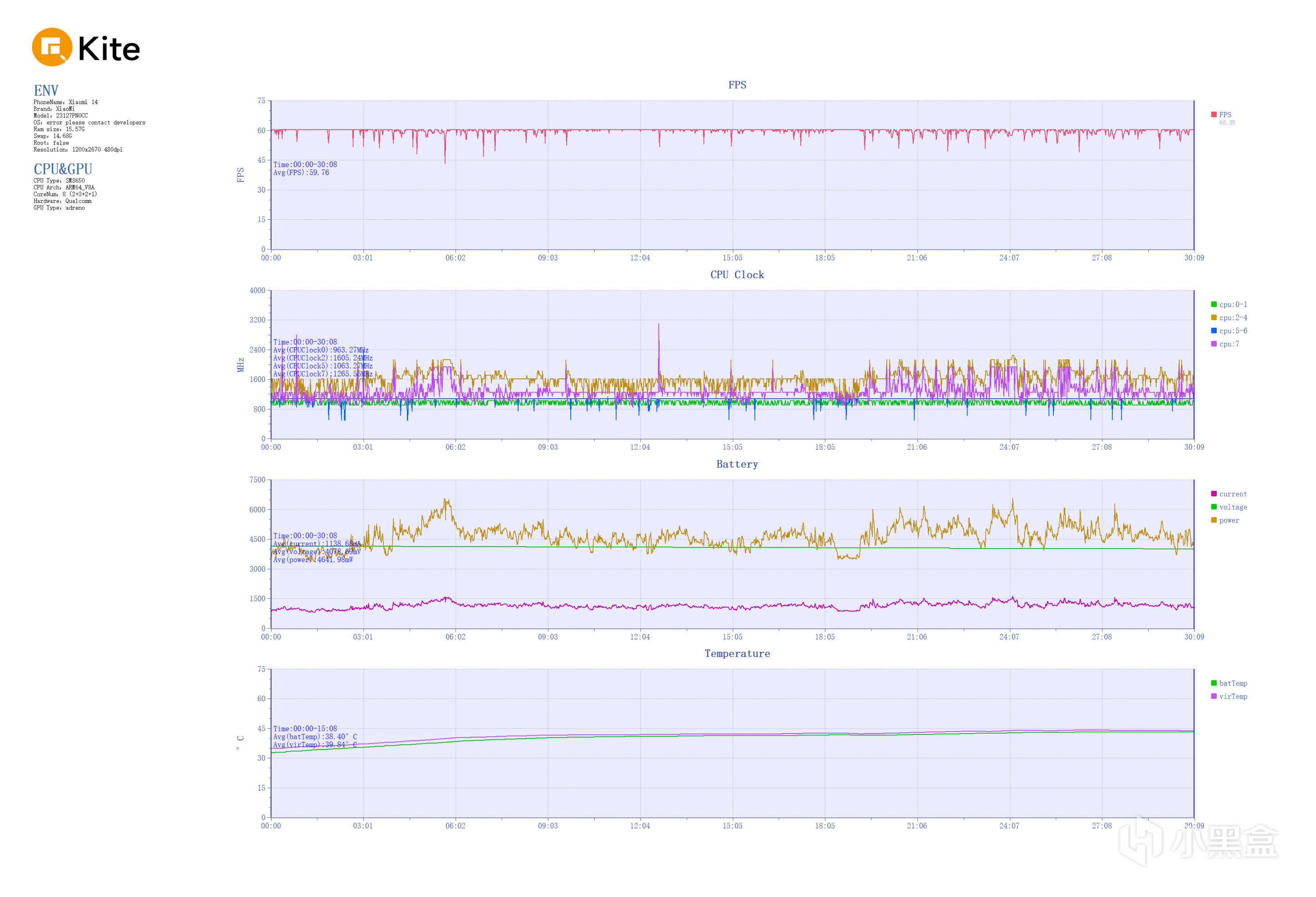The width and height of the screenshot is (1316, 897).
Task: Click the CPU&GPU section heading
Action: pos(62,169)
